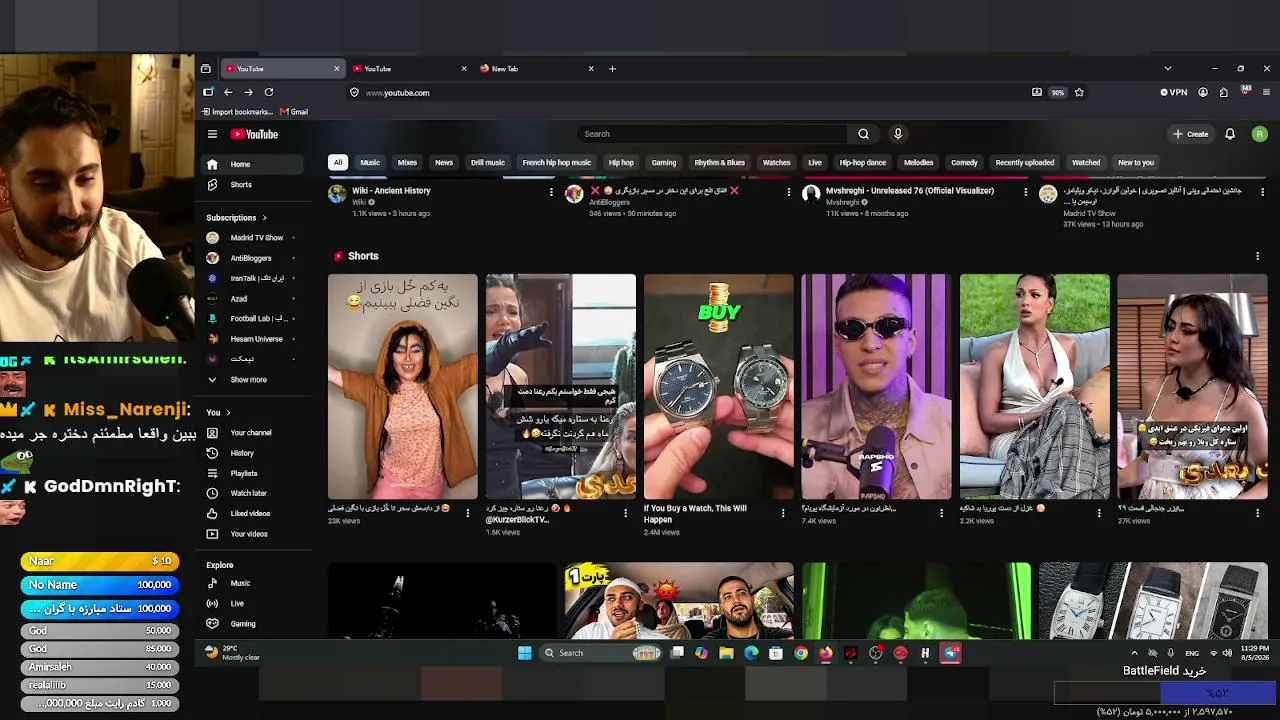Bookmark this page with the star icon
The width and height of the screenshot is (1280, 720).
click(x=1079, y=92)
